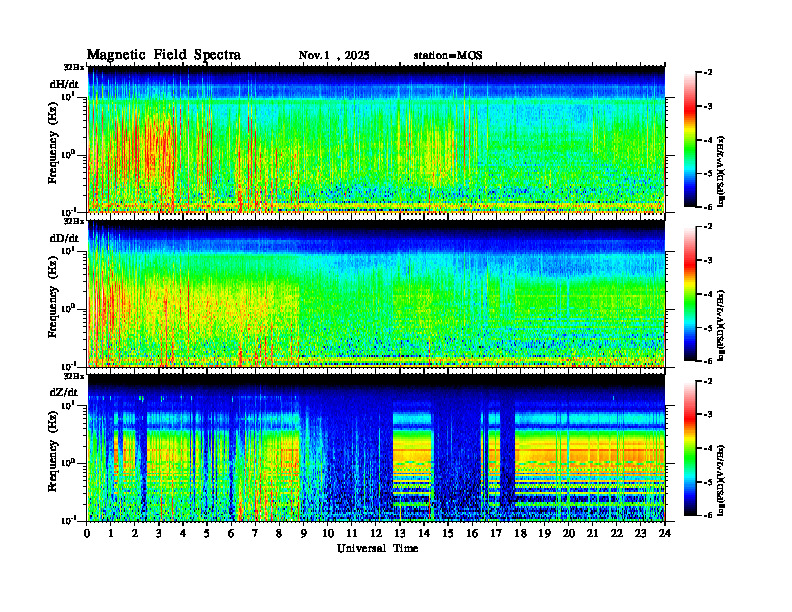Select the date text "Nov.1 , 2025"

tap(334, 56)
